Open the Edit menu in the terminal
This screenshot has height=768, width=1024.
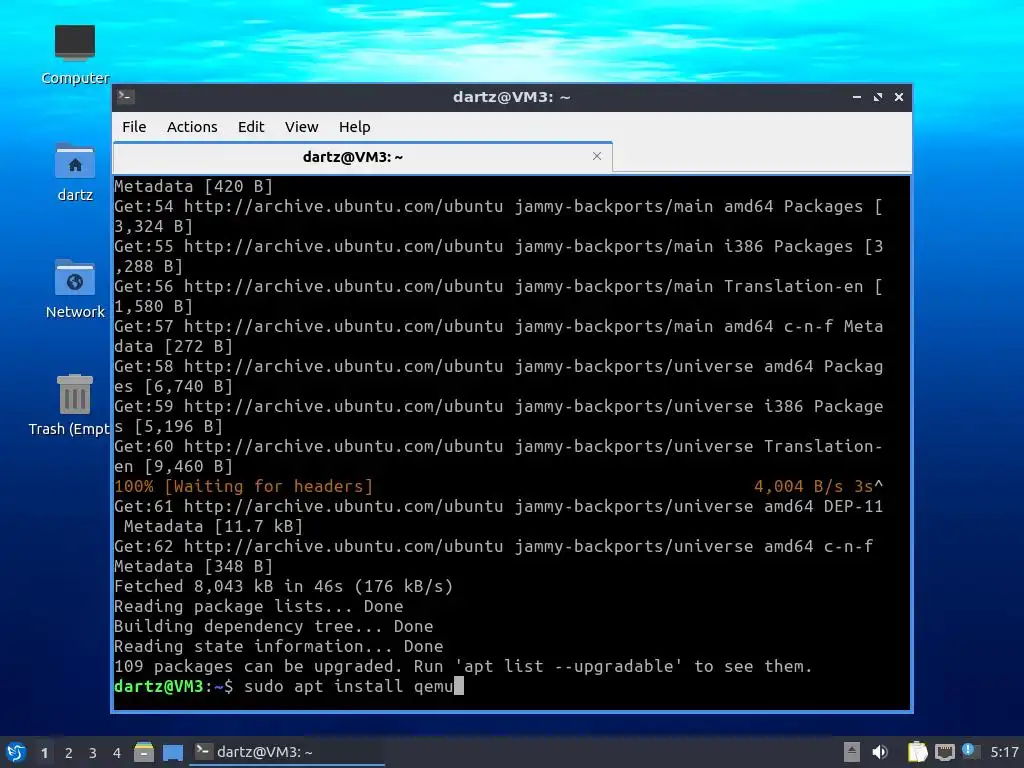pyautogui.click(x=251, y=127)
